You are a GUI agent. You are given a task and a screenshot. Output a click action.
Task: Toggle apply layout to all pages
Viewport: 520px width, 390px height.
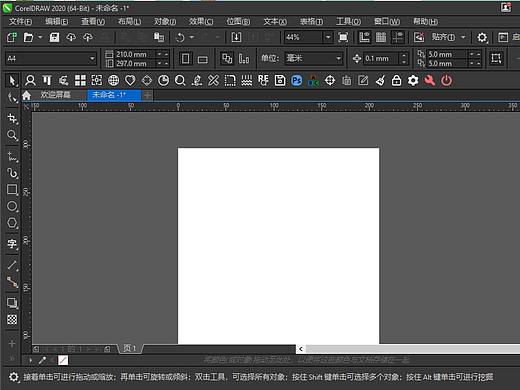227,59
